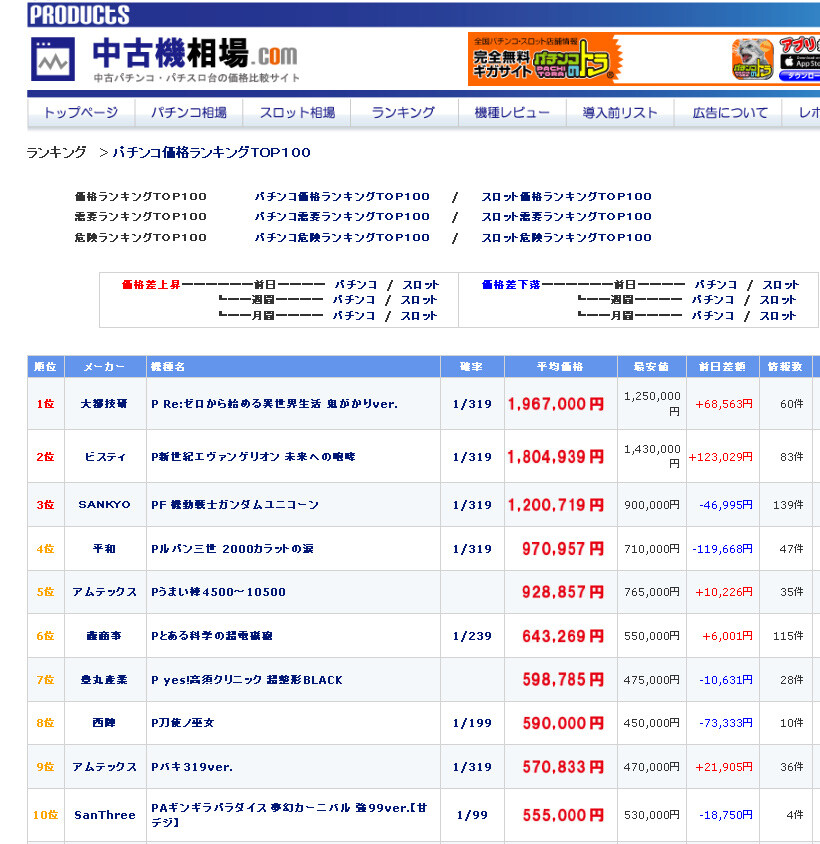This screenshot has width=820, height=844.
Task: Click maker 大都技研 in rank 1 row
Action: [104, 404]
